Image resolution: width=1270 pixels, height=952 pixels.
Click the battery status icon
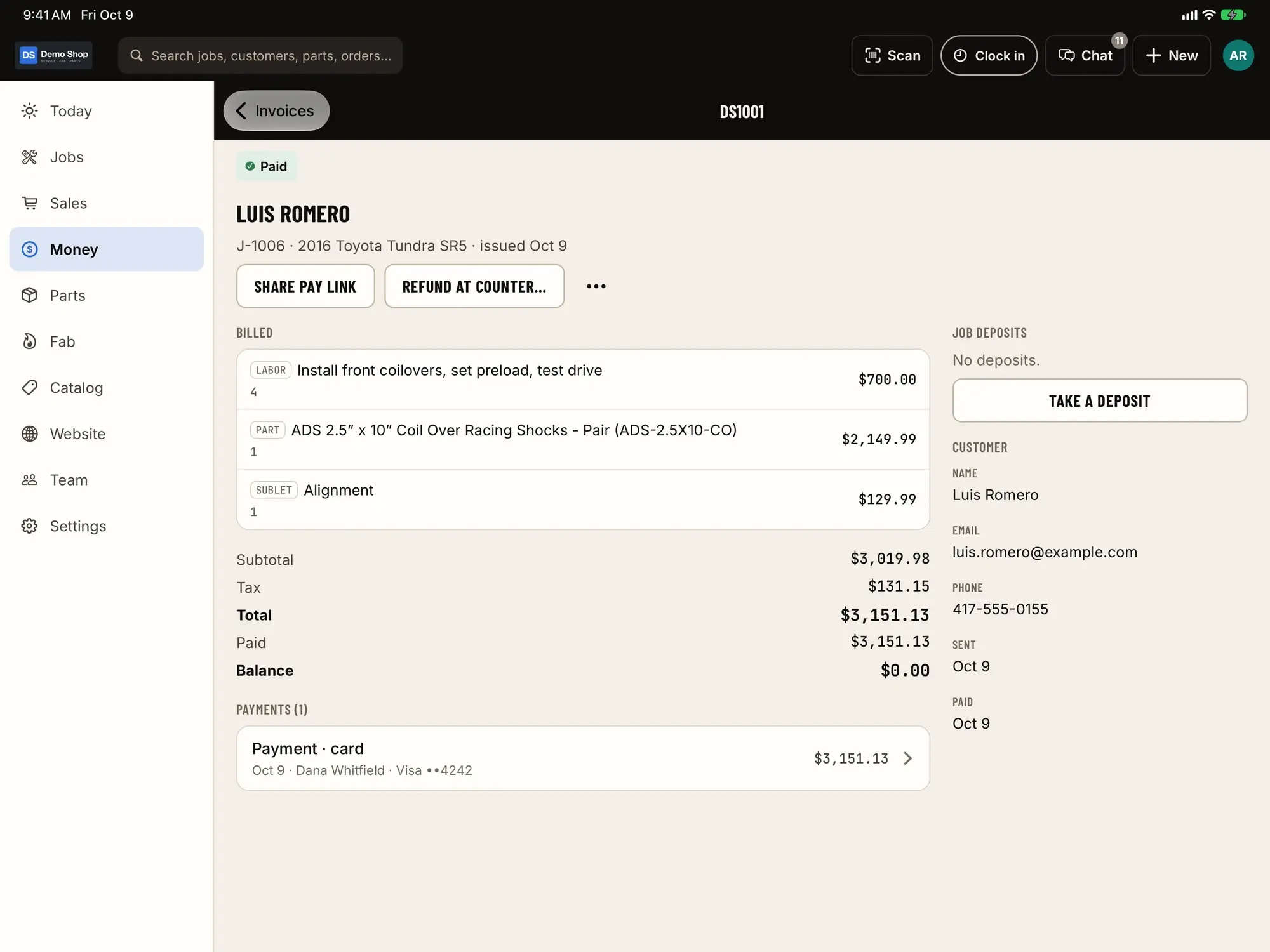pyautogui.click(x=1233, y=15)
